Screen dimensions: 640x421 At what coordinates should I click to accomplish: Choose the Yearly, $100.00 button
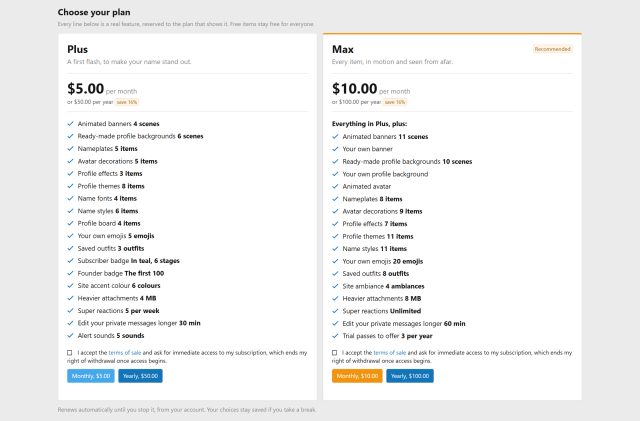[x=410, y=376]
